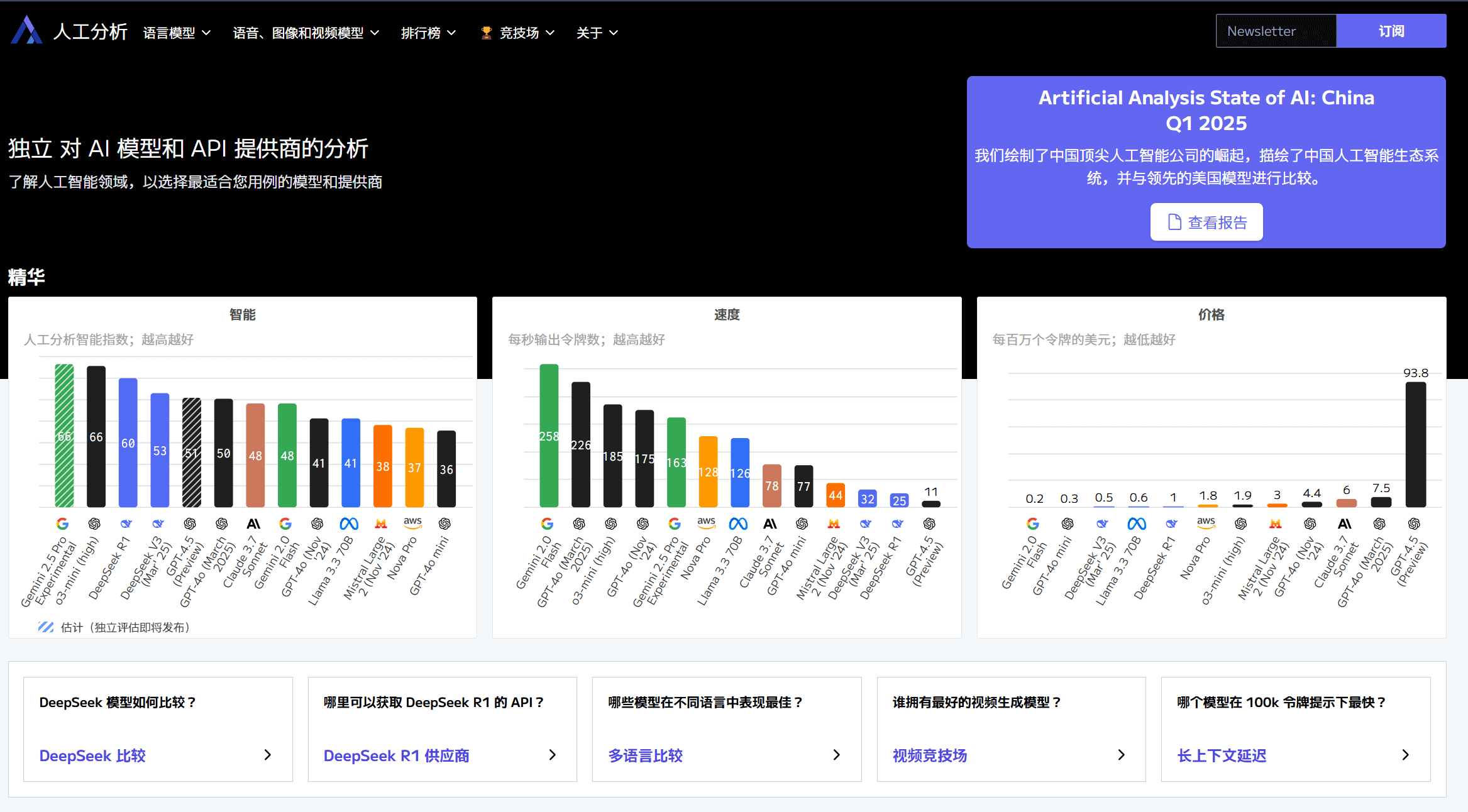
Task: Click the Meta logo in the 速度 chart
Action: (738, 524)
